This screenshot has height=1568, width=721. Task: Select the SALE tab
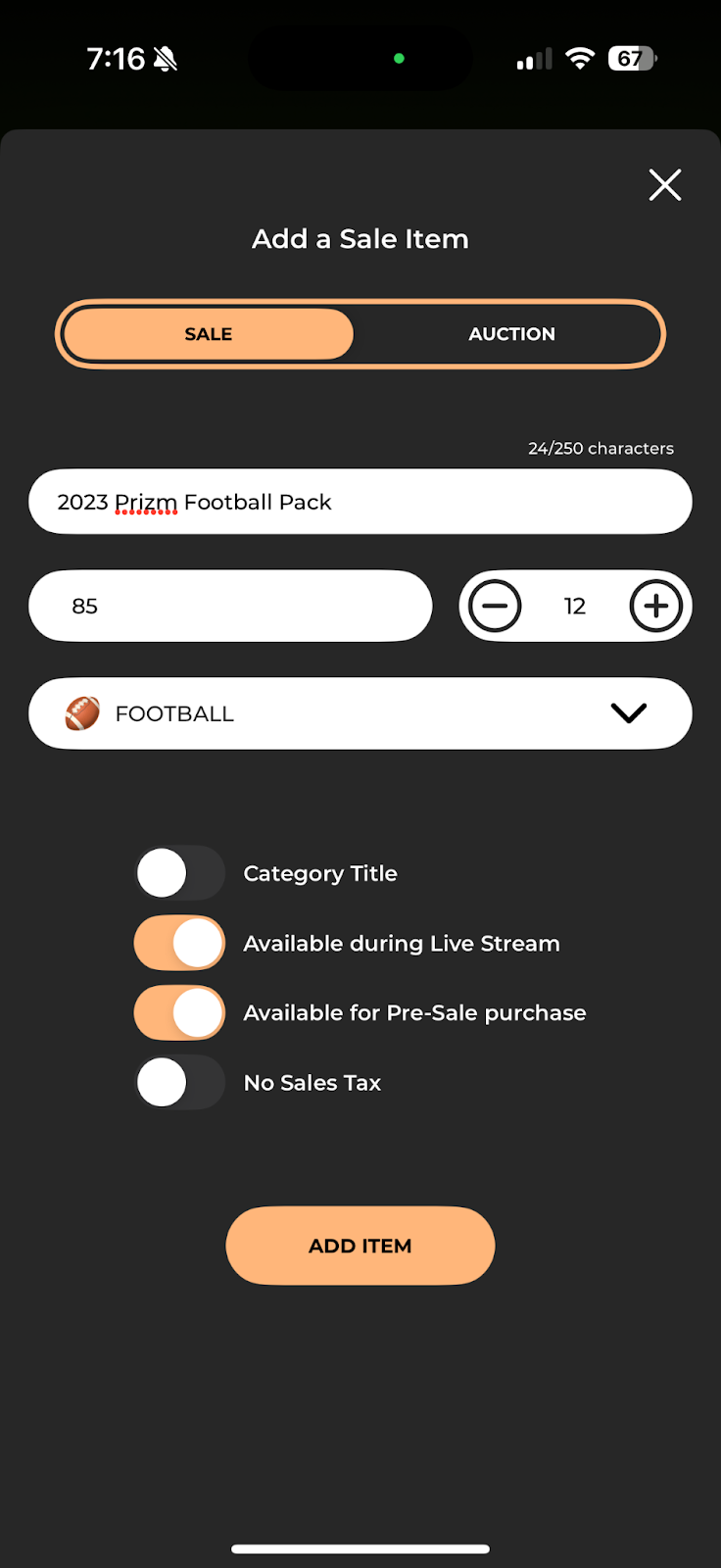(209, 334)
